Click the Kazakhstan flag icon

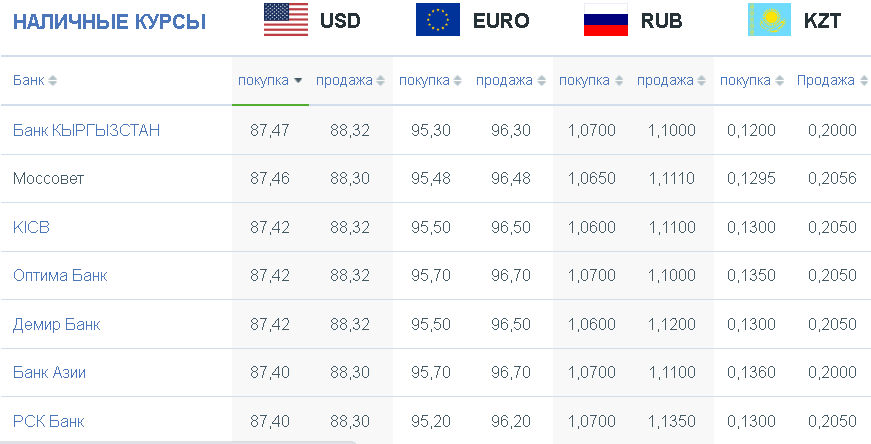tap(769, 20)
